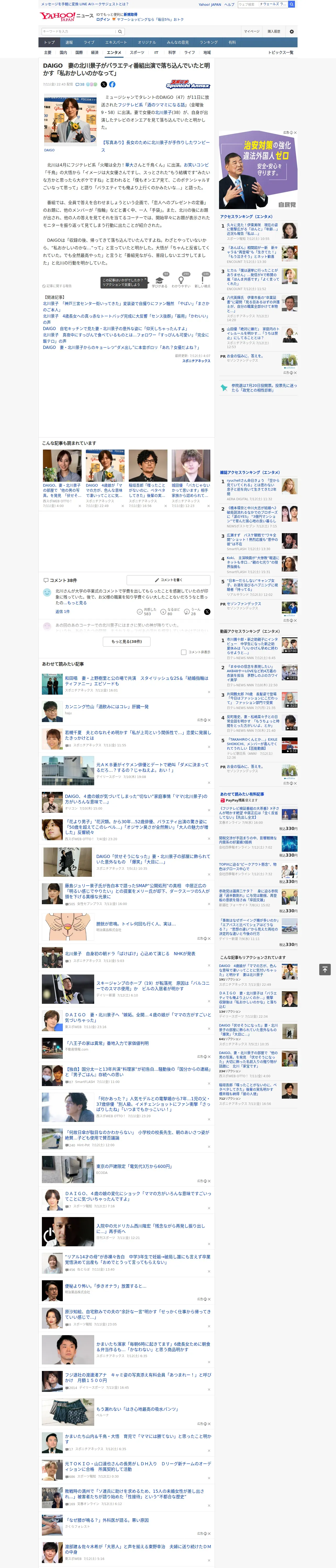Open the settings gear icon
336x1568 pixels.
point(292,31)
